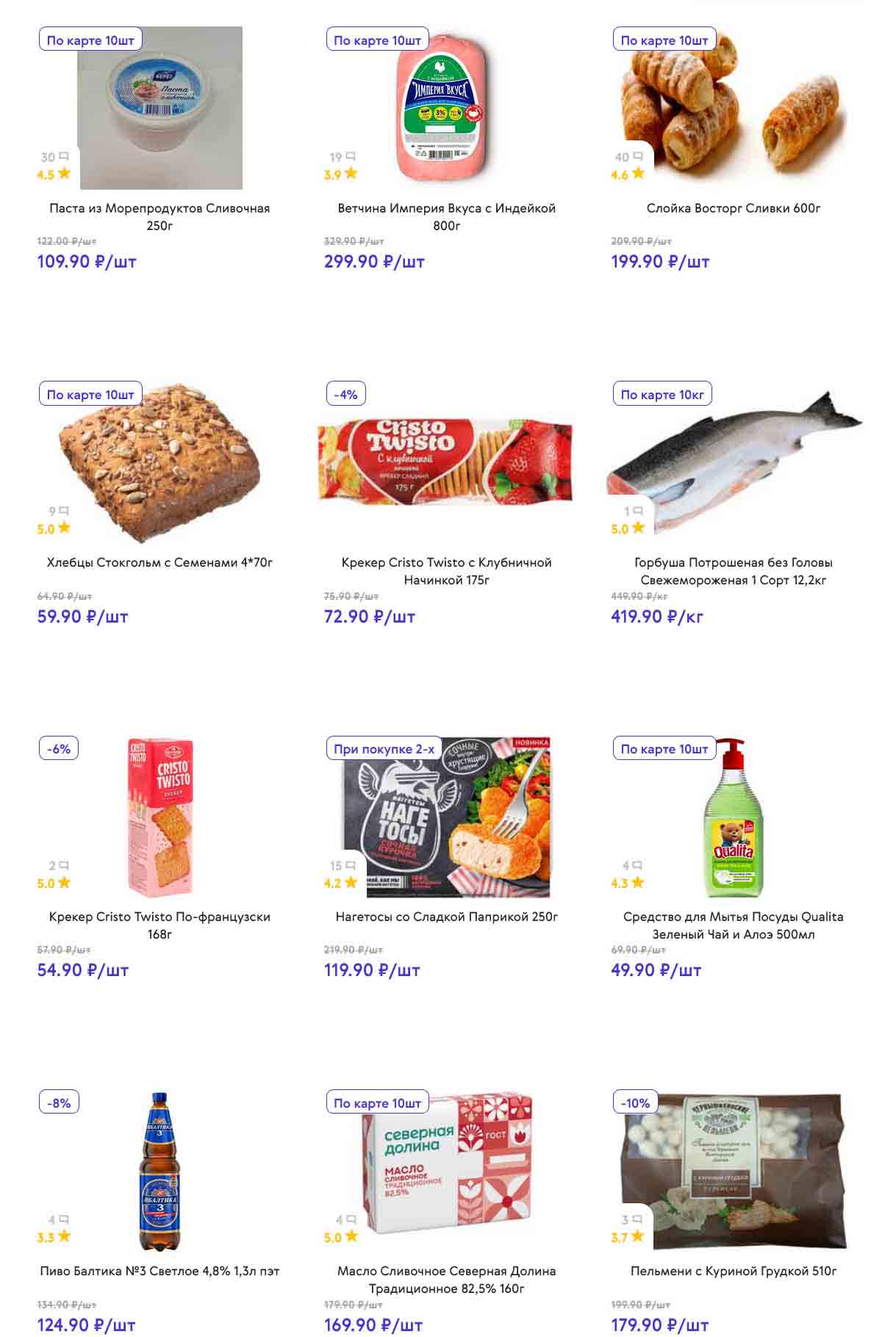Viewport: 896px width, 1337px height.
Task: Click the -10% badge on Пельмени
Action: coord(635,1103)
